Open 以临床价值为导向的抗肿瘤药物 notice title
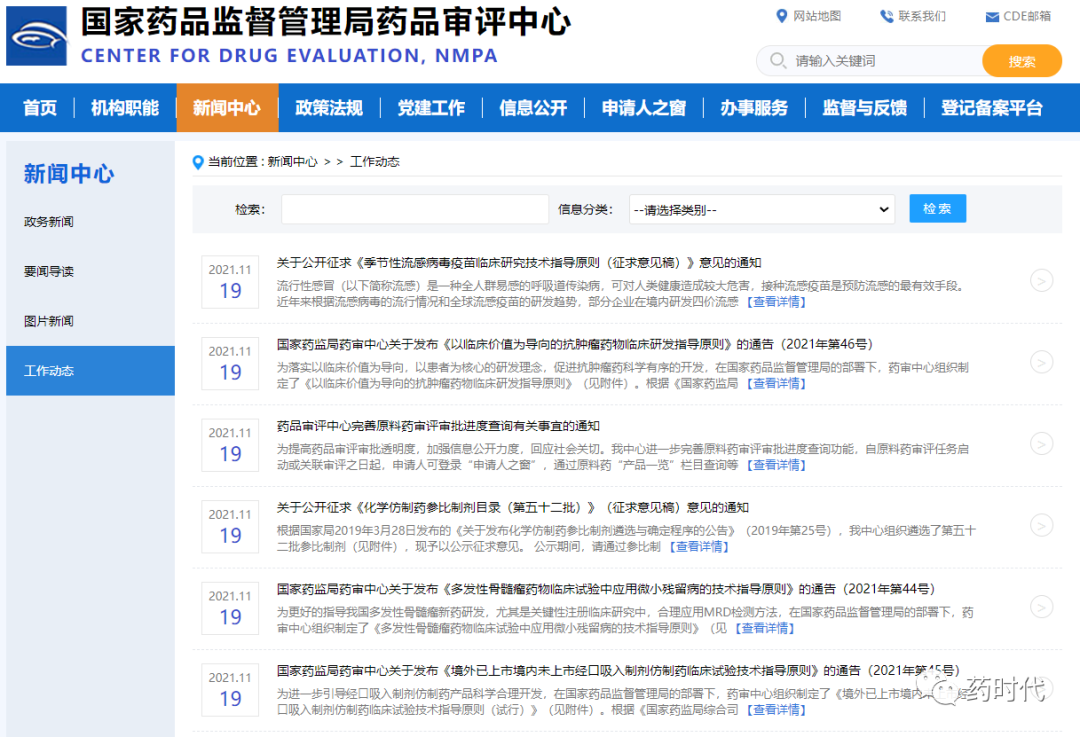The image size is (1080, 737). click(x=575, y=344)
